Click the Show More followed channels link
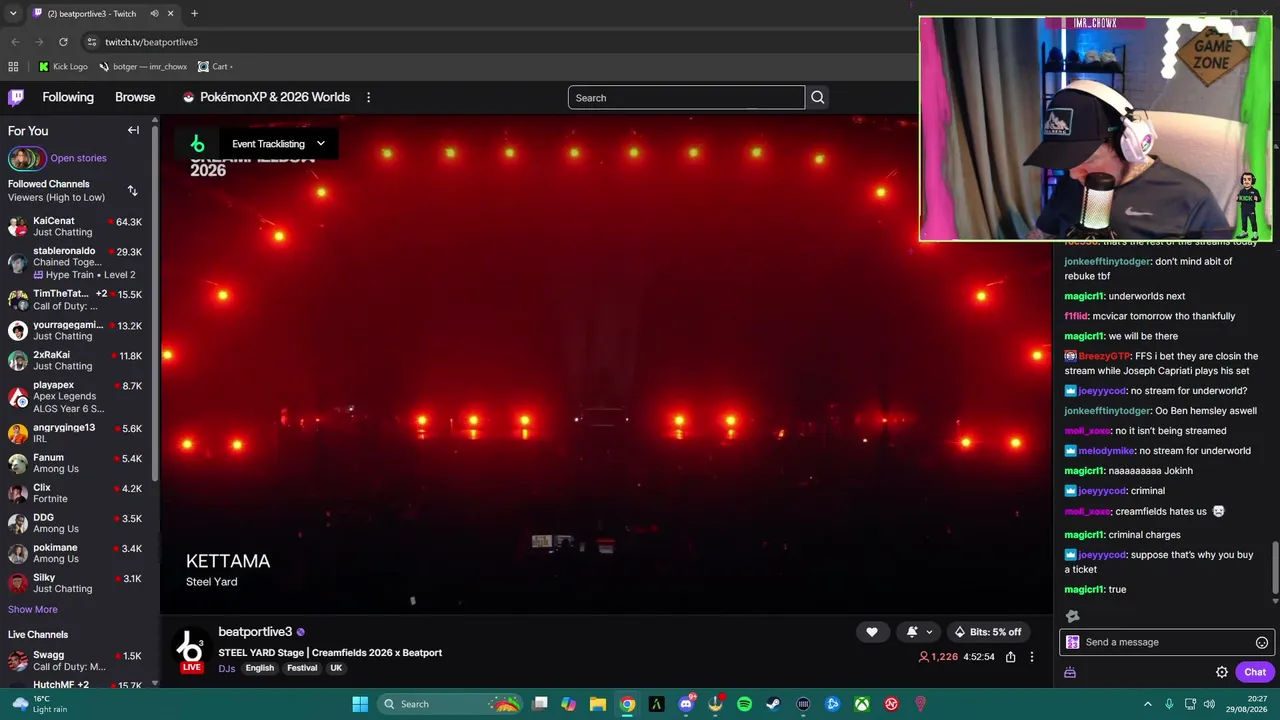 point(33,609)
